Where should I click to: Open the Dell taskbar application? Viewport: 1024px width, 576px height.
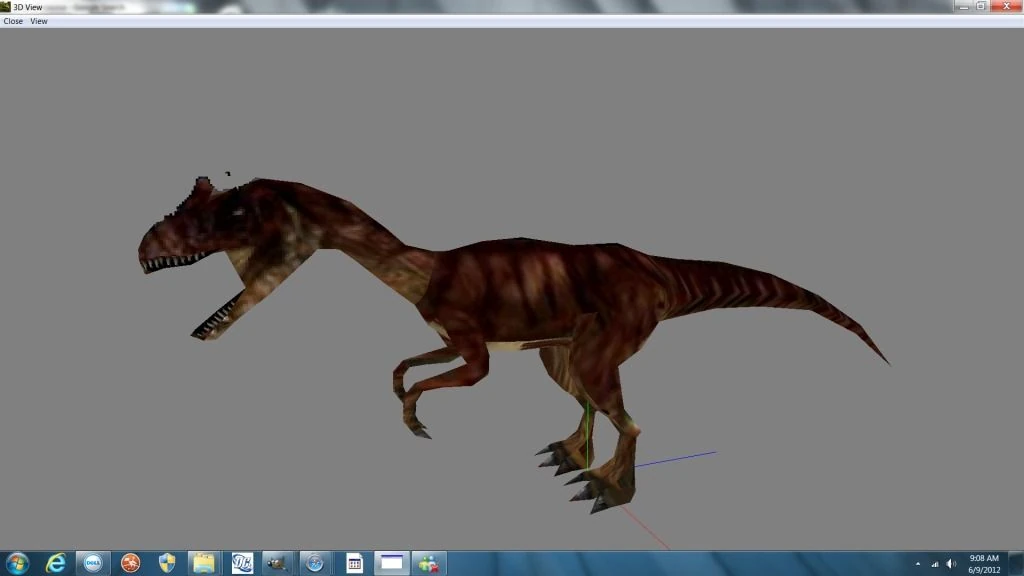coord(93,563)
